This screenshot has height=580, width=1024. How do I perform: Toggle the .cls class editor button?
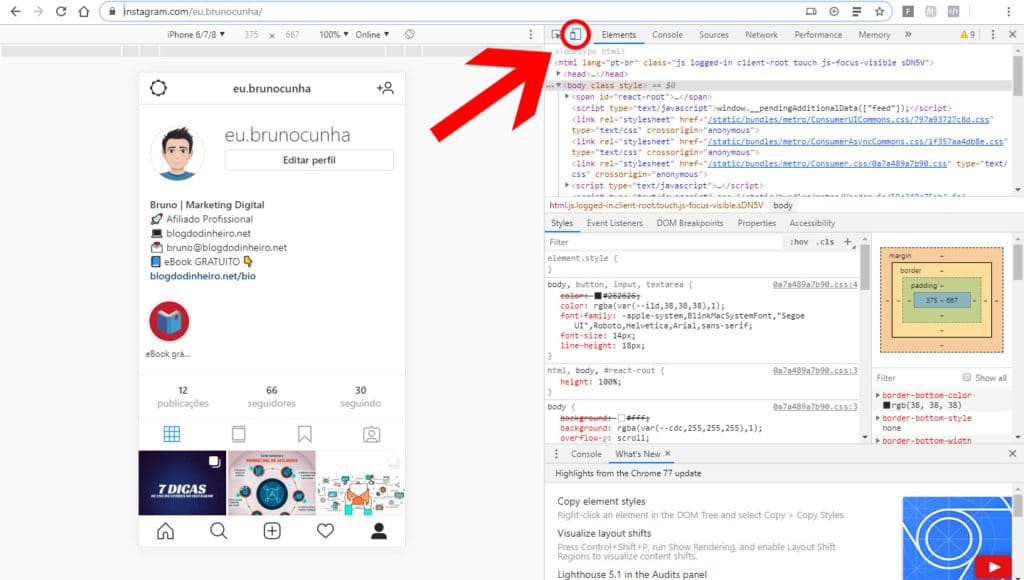coord(825,242)
